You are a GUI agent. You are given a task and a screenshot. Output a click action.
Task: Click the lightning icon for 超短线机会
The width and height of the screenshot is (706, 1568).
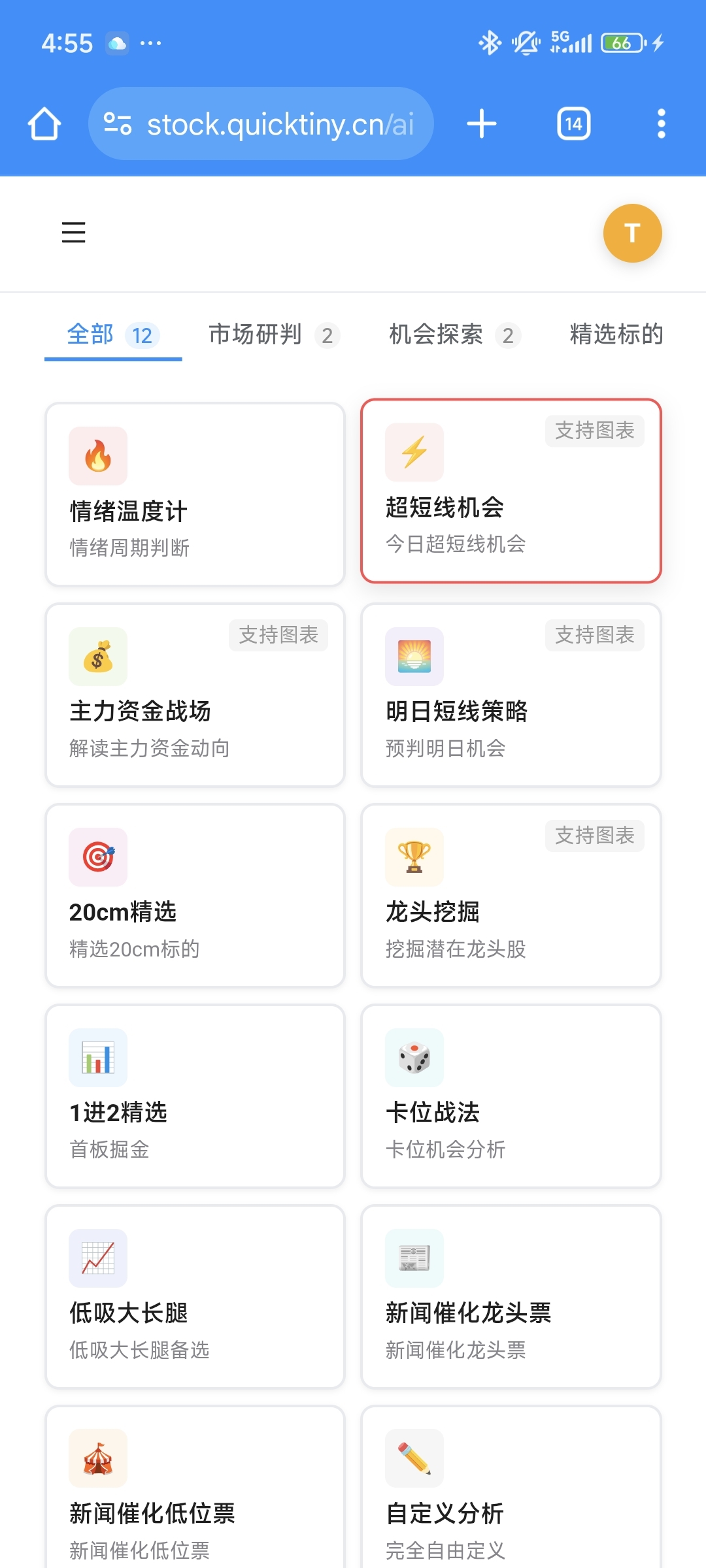[x=414, y=452]
